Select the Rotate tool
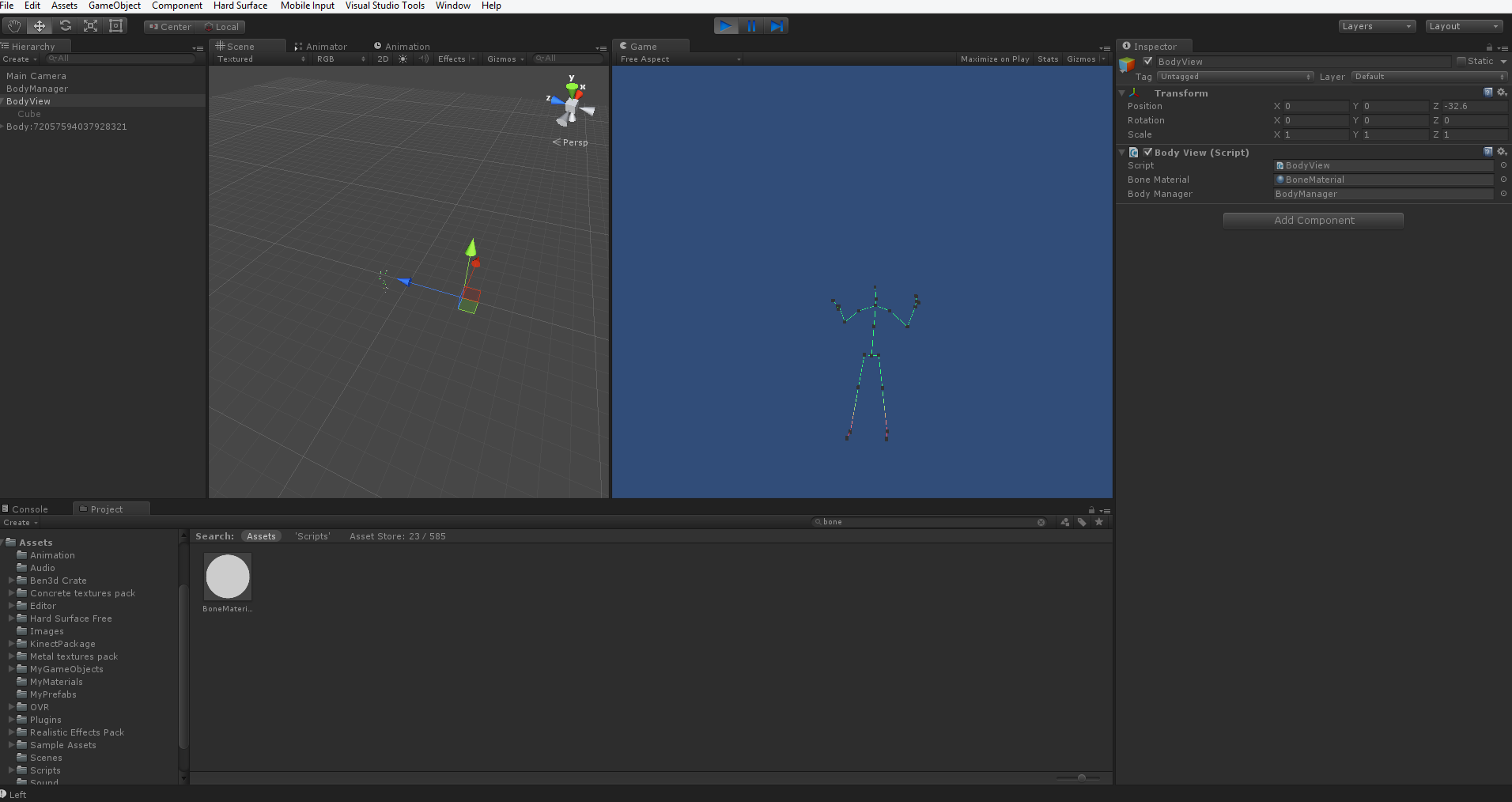 (65, 26)
